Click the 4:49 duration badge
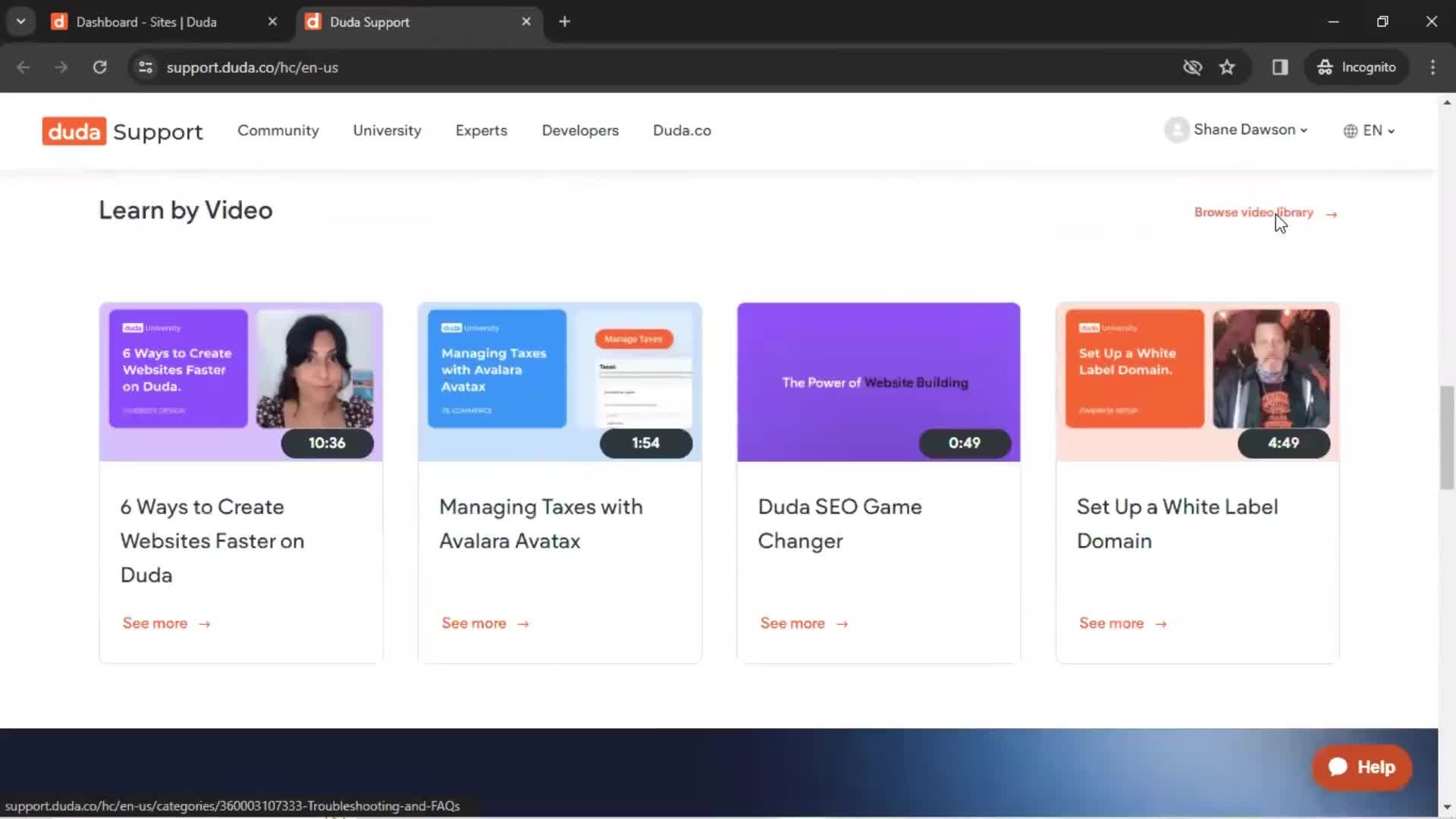The width and height of the screenshot is (1456, 819). point(1284,443)
